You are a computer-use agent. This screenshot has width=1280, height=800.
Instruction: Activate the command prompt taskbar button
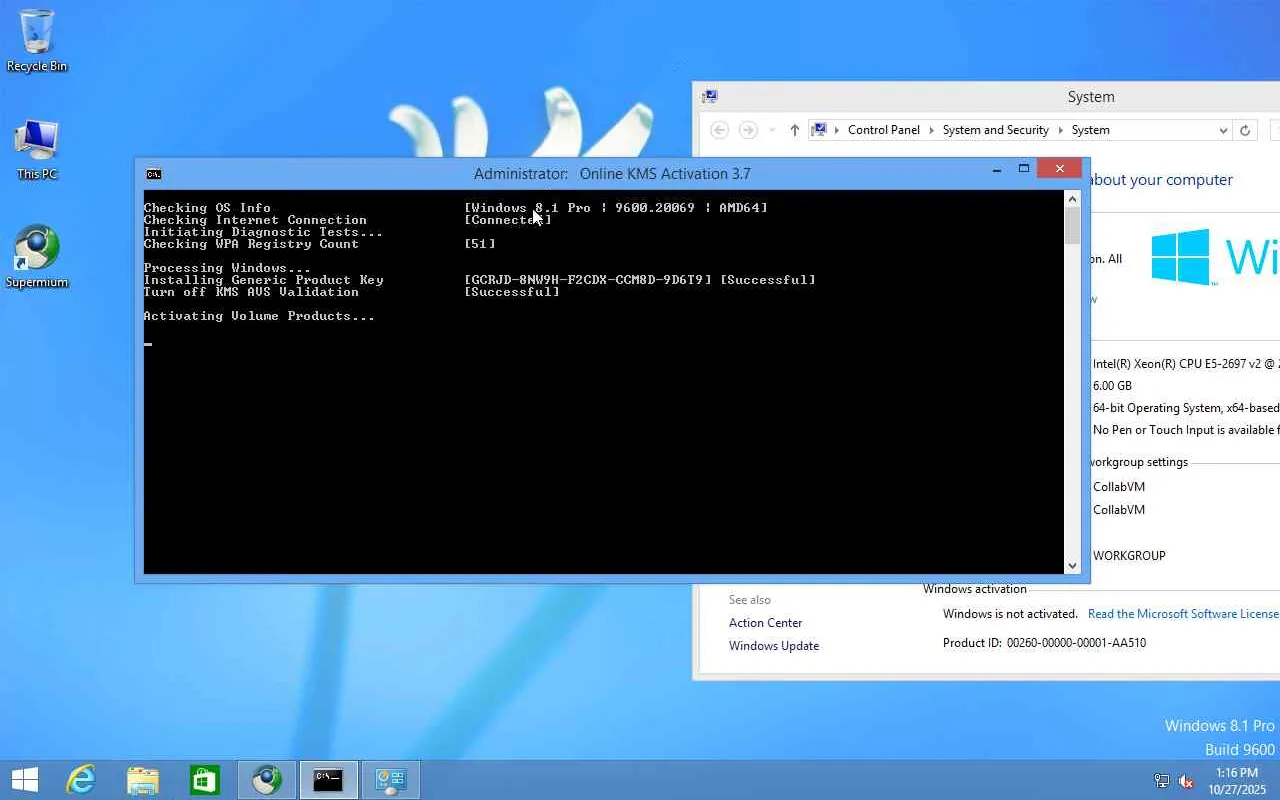328,780
